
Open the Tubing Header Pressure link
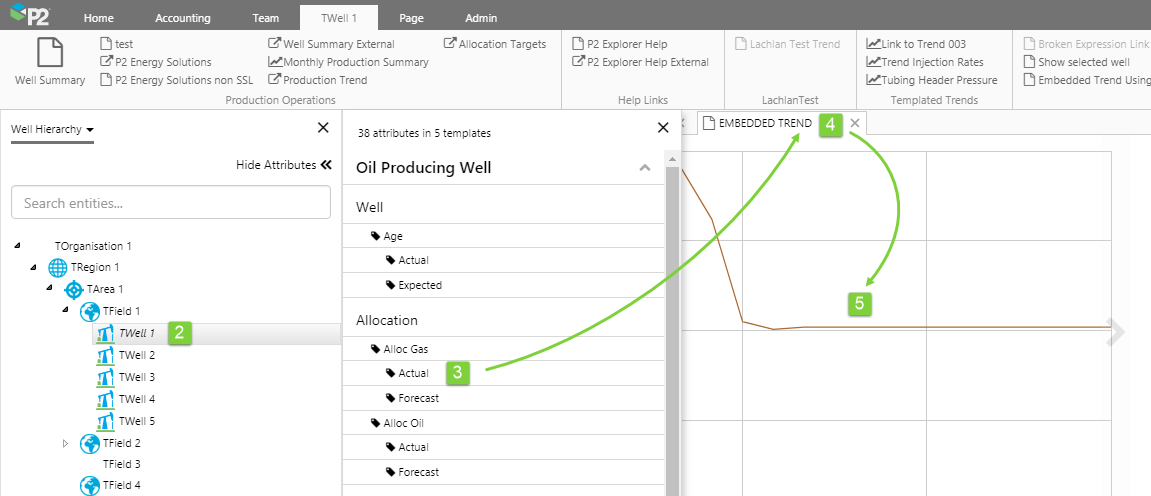(932, 80)
